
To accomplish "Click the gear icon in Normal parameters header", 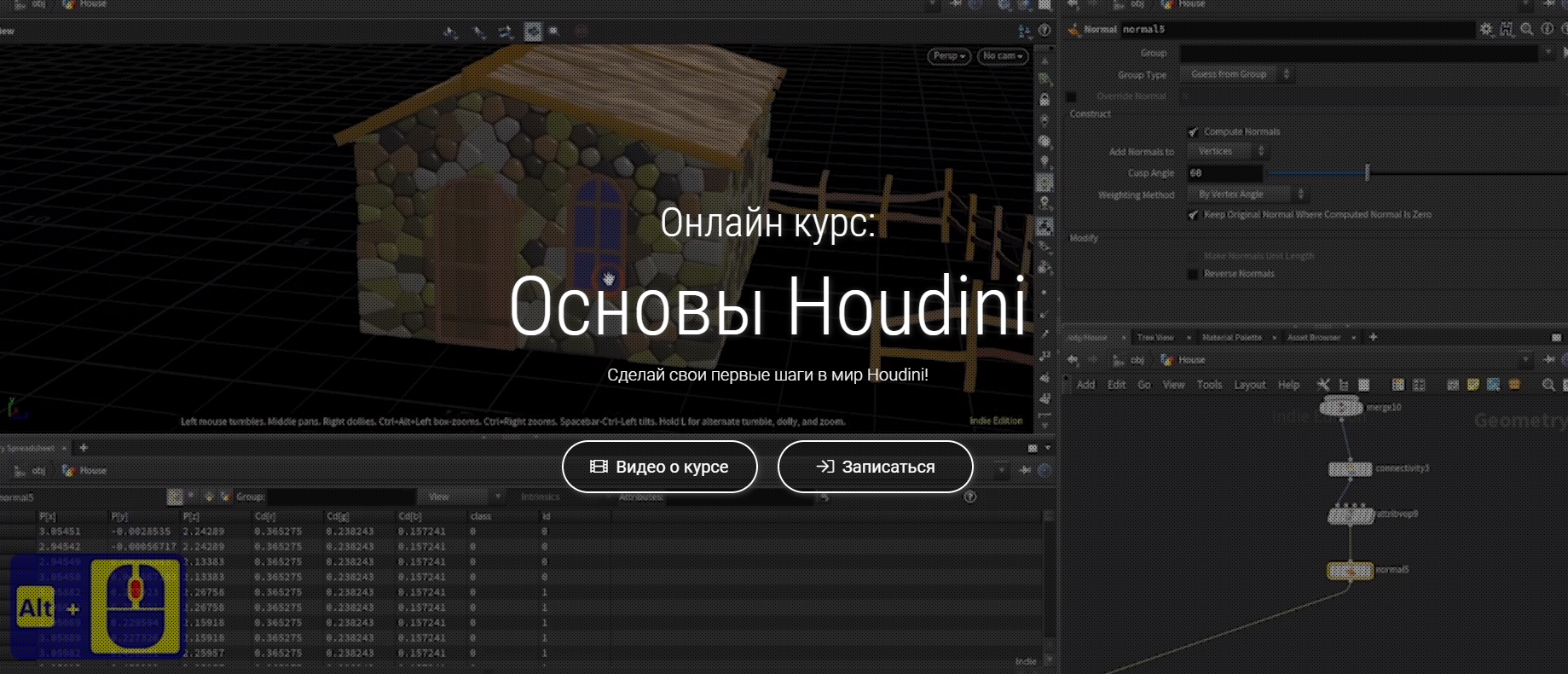I will tap(1486, 29).
